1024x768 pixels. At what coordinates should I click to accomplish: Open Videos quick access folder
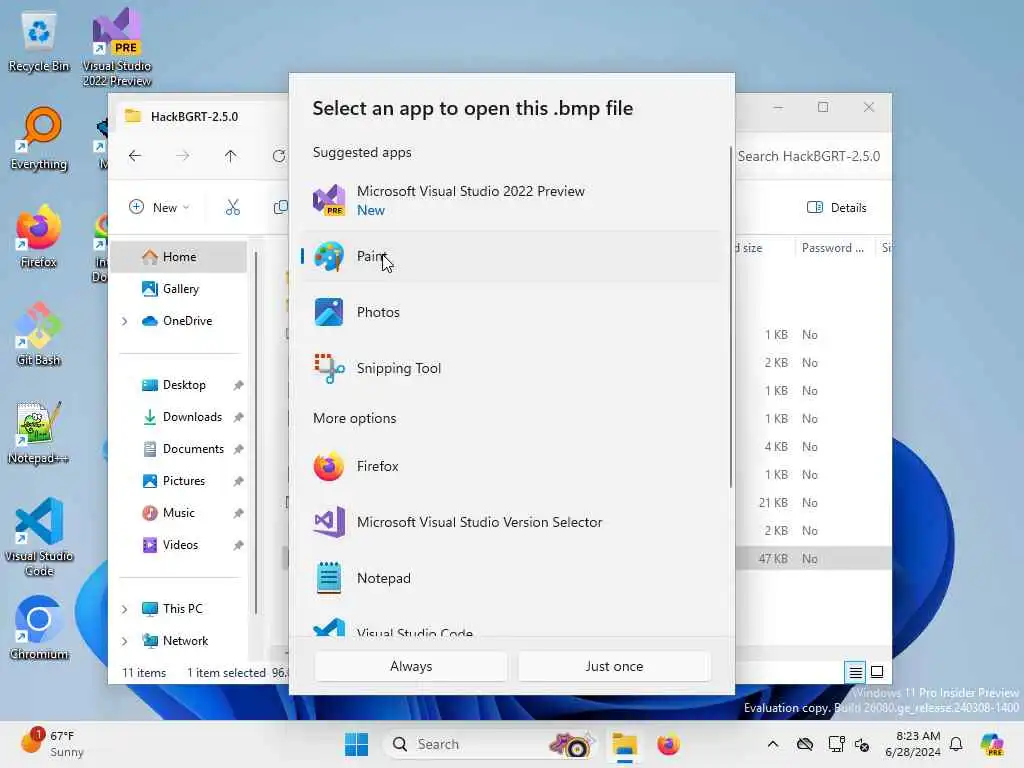click(180, 545)
